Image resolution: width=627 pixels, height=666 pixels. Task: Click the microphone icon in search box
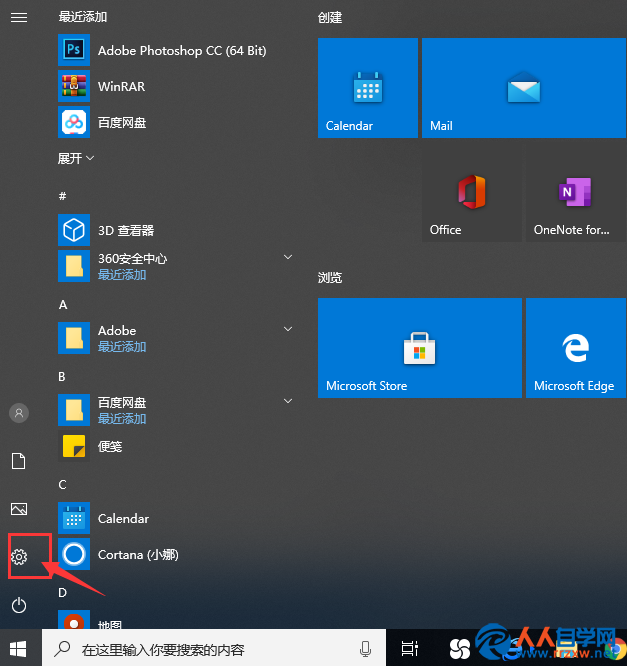365,649
